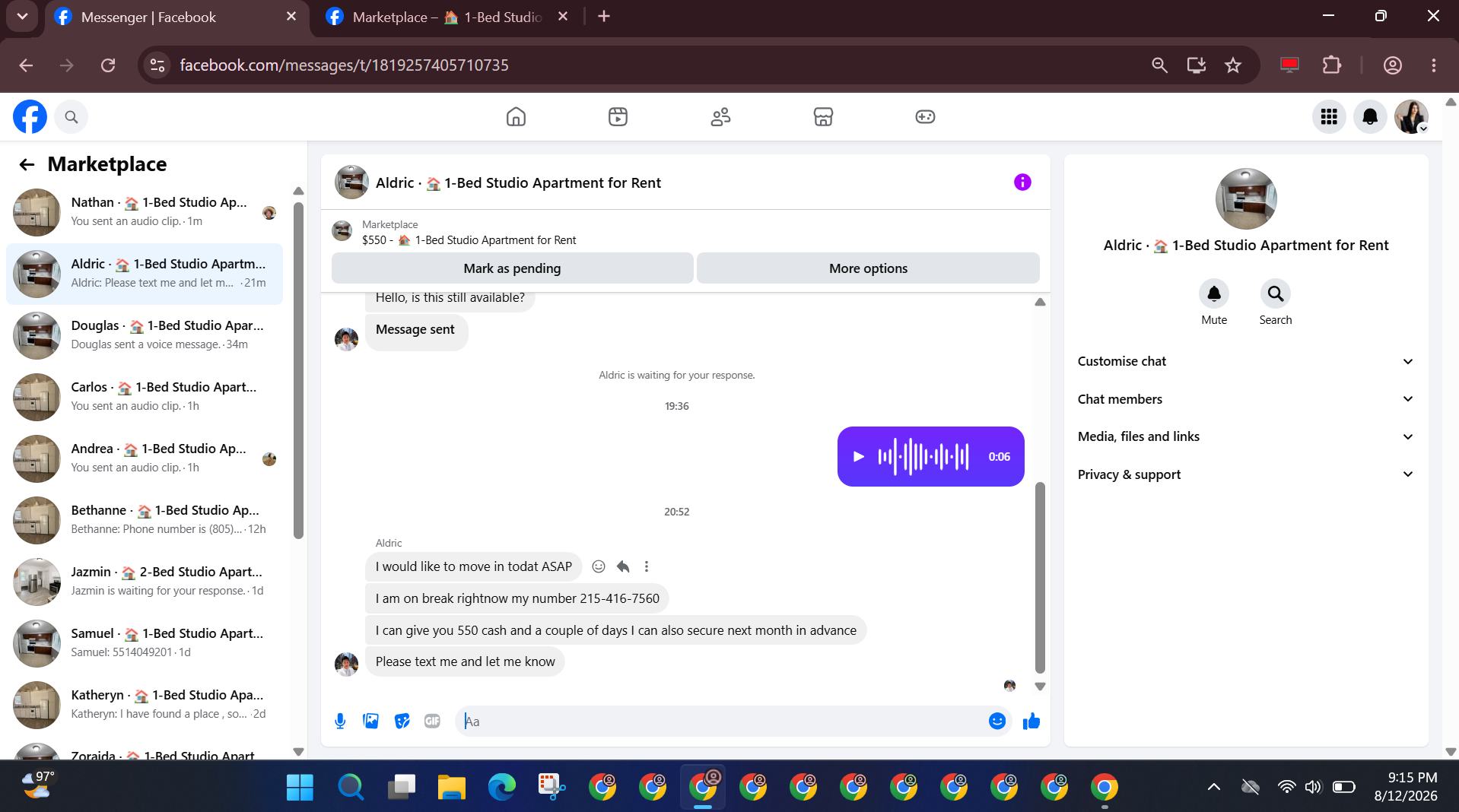Go back from the Marketplace inbox

point(27,164)
